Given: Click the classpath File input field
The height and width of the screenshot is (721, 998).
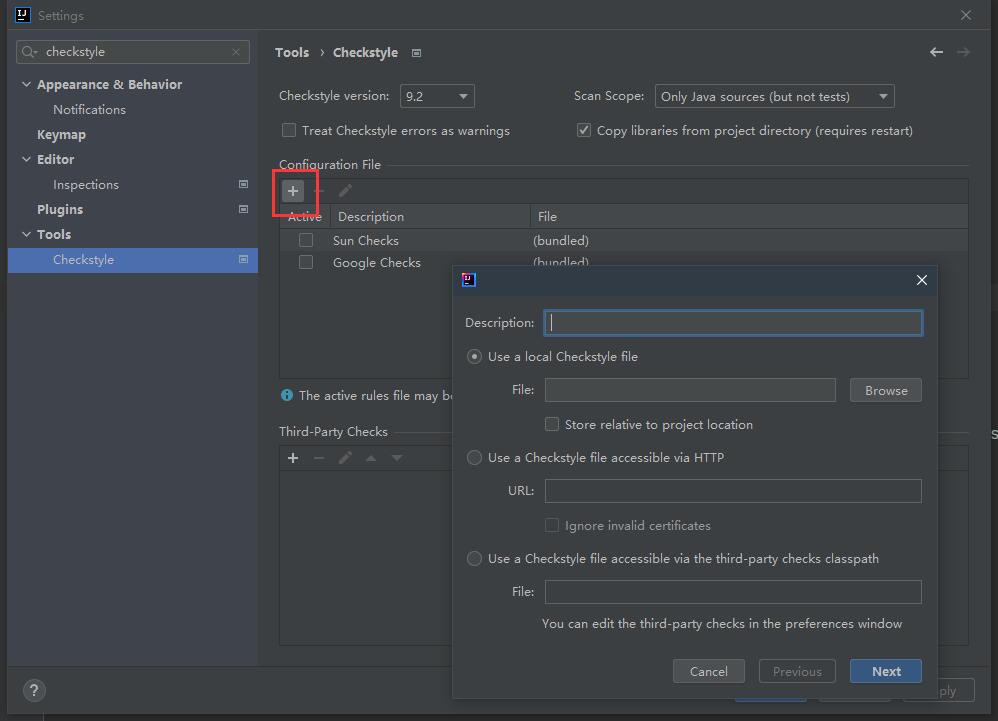Looking at the screenshot, I should [733, 592].
